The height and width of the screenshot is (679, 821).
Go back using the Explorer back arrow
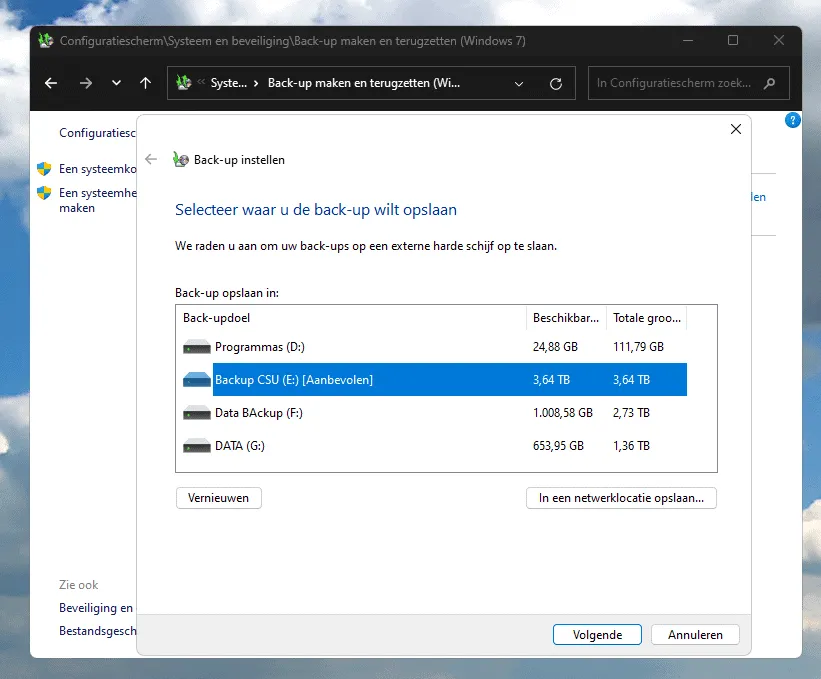(51, 83)
